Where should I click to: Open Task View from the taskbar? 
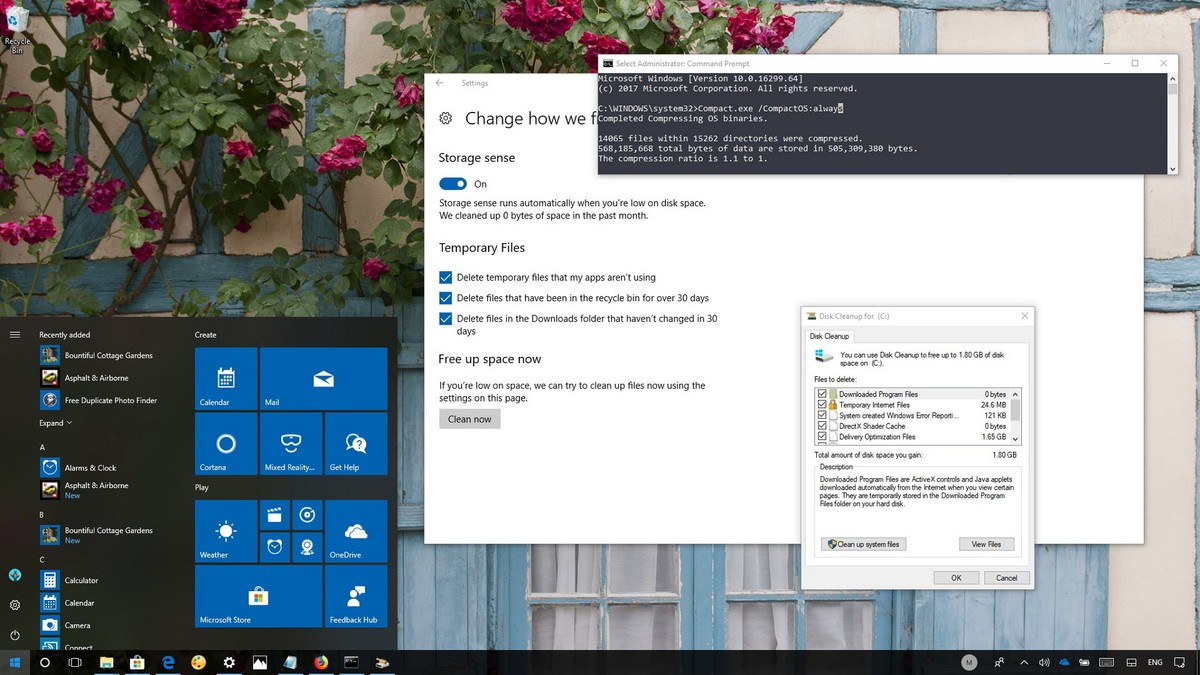74,662
